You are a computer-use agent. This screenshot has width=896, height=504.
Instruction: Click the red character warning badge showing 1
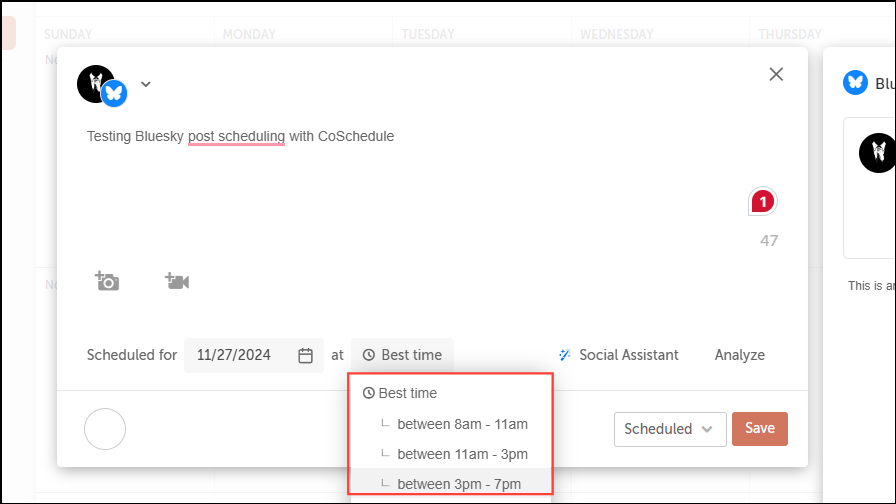click(x=762, y=201)
